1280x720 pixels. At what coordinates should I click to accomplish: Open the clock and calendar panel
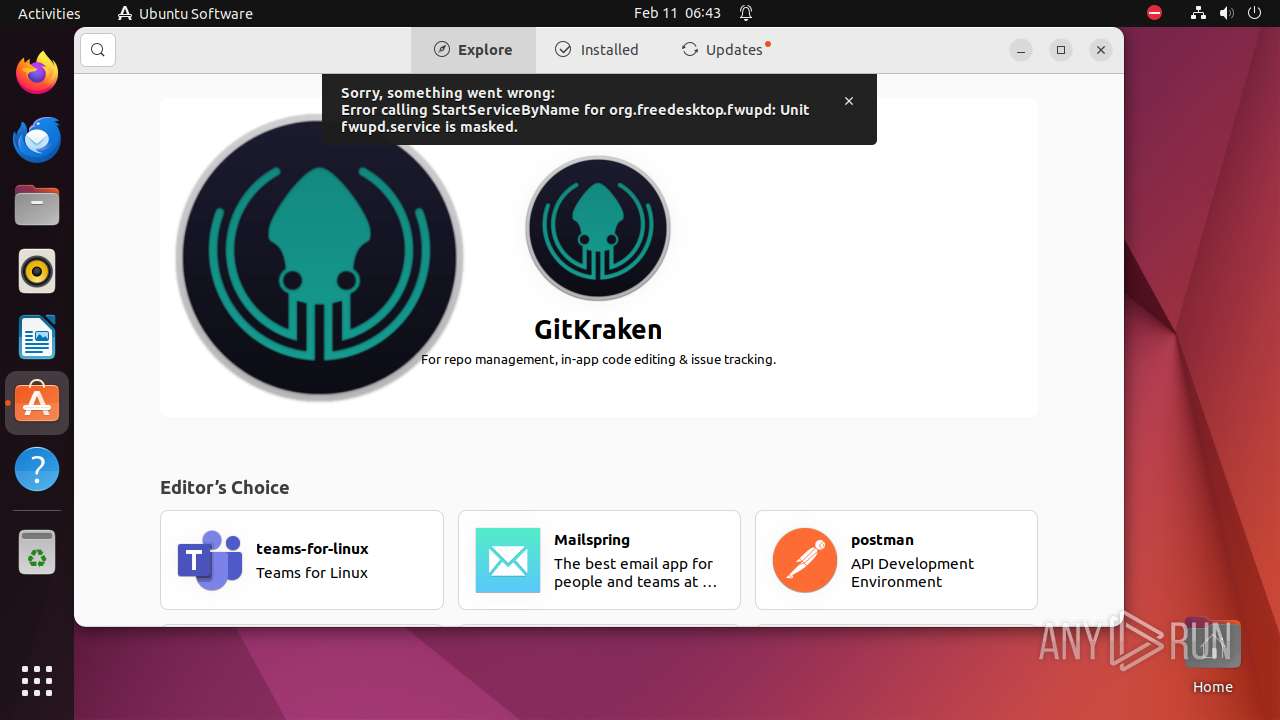677,13
